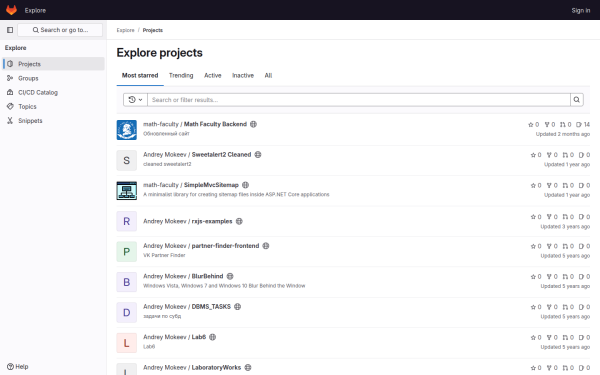Viewport: 600px width, 375px height.
Task: Open Snippets in the sidebar
Action: (54, 121)
